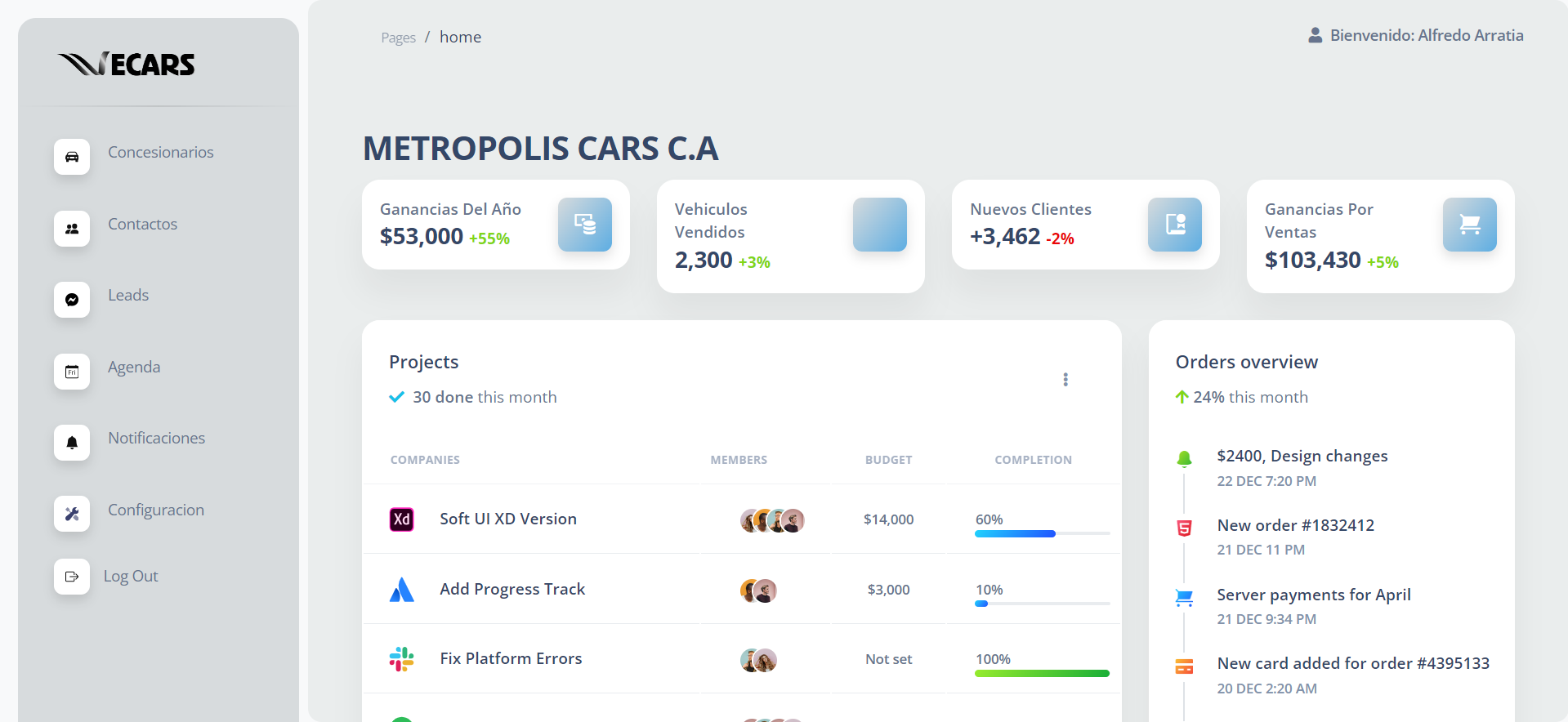Click the Log Out exit icon
1568x722 pixels.
click(72, 577)
